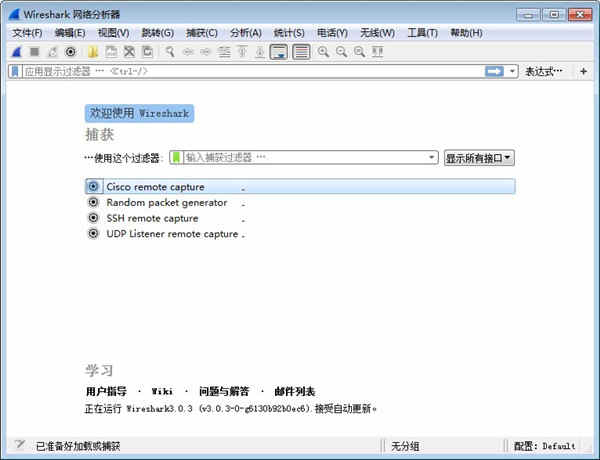Restart the current capture from toolbar
The width and height of the screenshot is (600, 460).
[52, 52]
